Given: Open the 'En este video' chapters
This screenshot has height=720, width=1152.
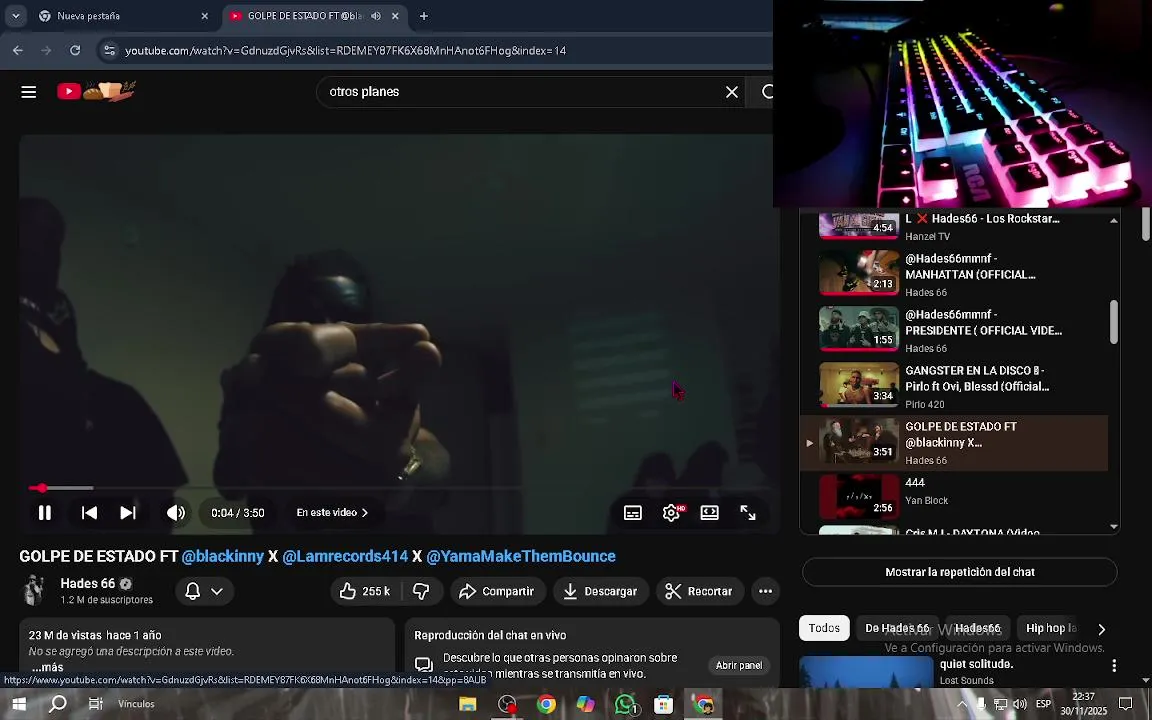Looking at the screenshot, I should pyautogui.click(x=332, y=513).
